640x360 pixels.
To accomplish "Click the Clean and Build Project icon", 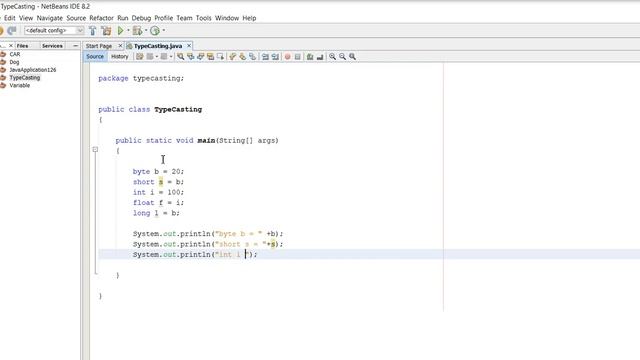I will click(x=106, y=31).
